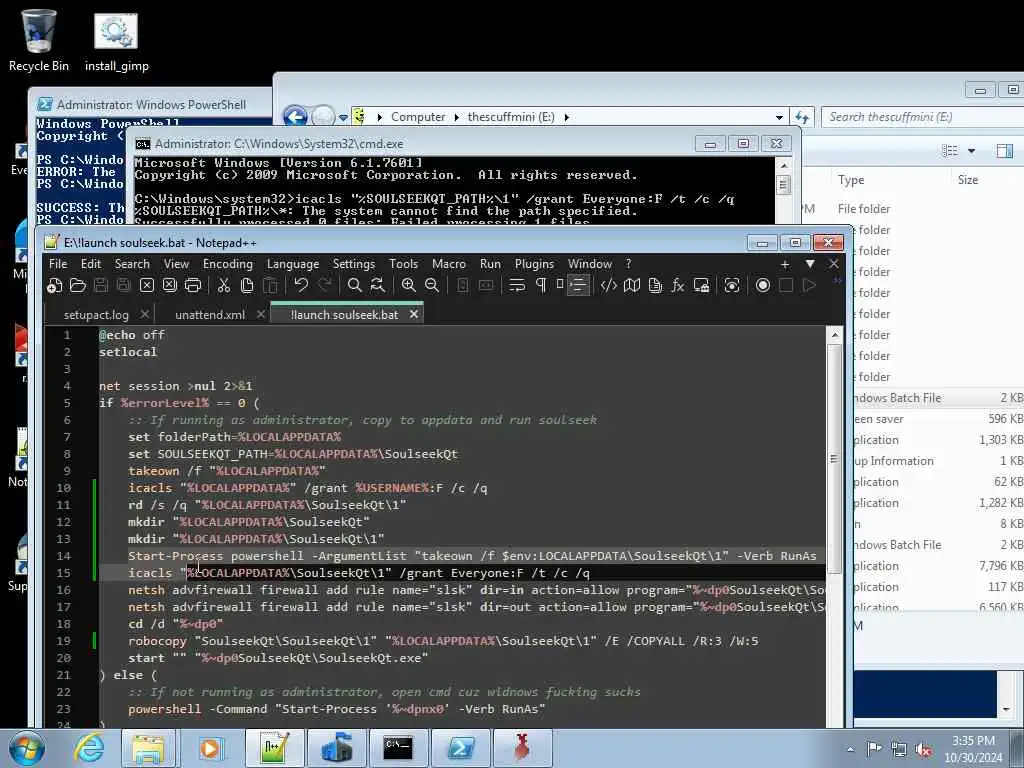
Task: Toggle the highlighted indent guide button
Action: [x=578, y=285]
